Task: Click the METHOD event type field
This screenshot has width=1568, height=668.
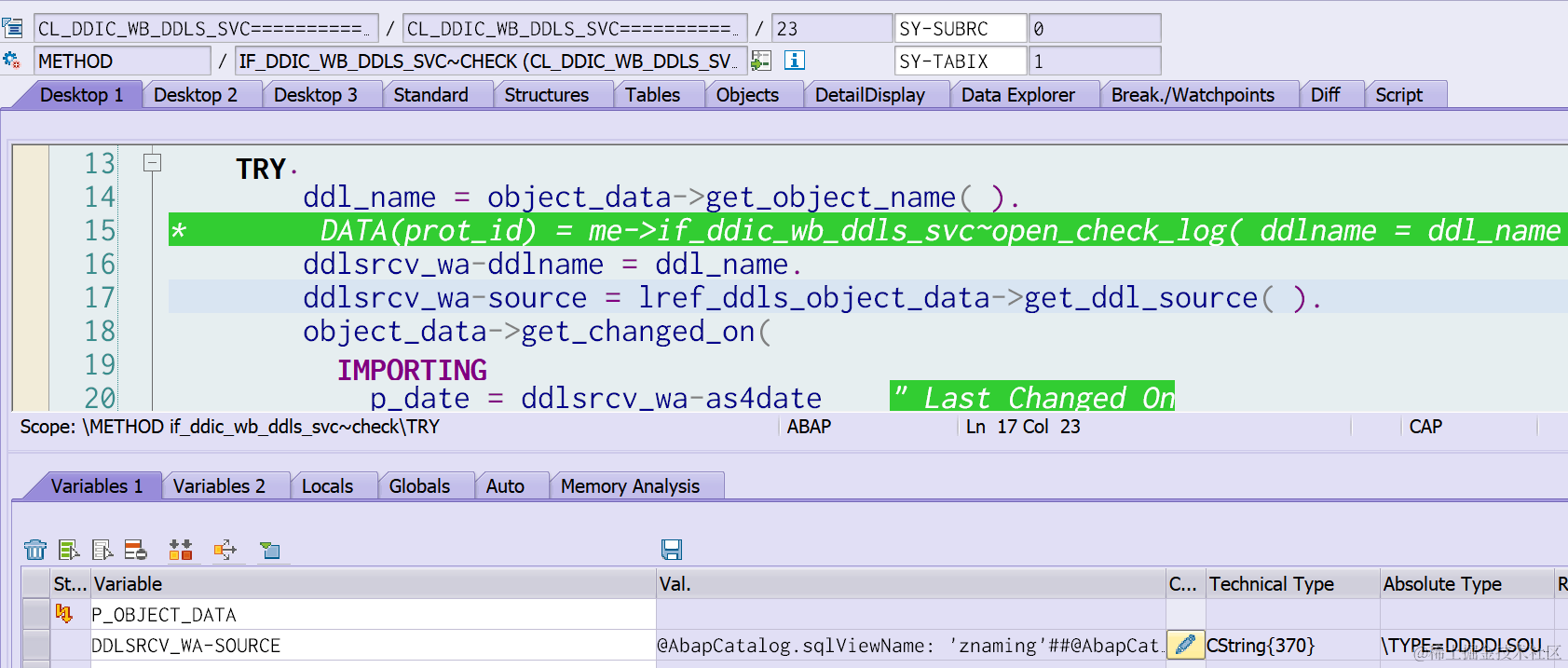Action: pos(122,61)
